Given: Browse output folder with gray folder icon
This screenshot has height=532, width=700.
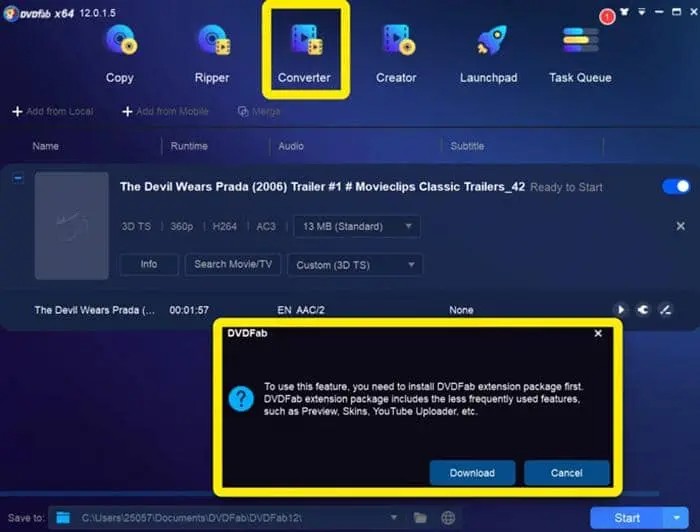Looking at the screenshot, I should point(420,518).
